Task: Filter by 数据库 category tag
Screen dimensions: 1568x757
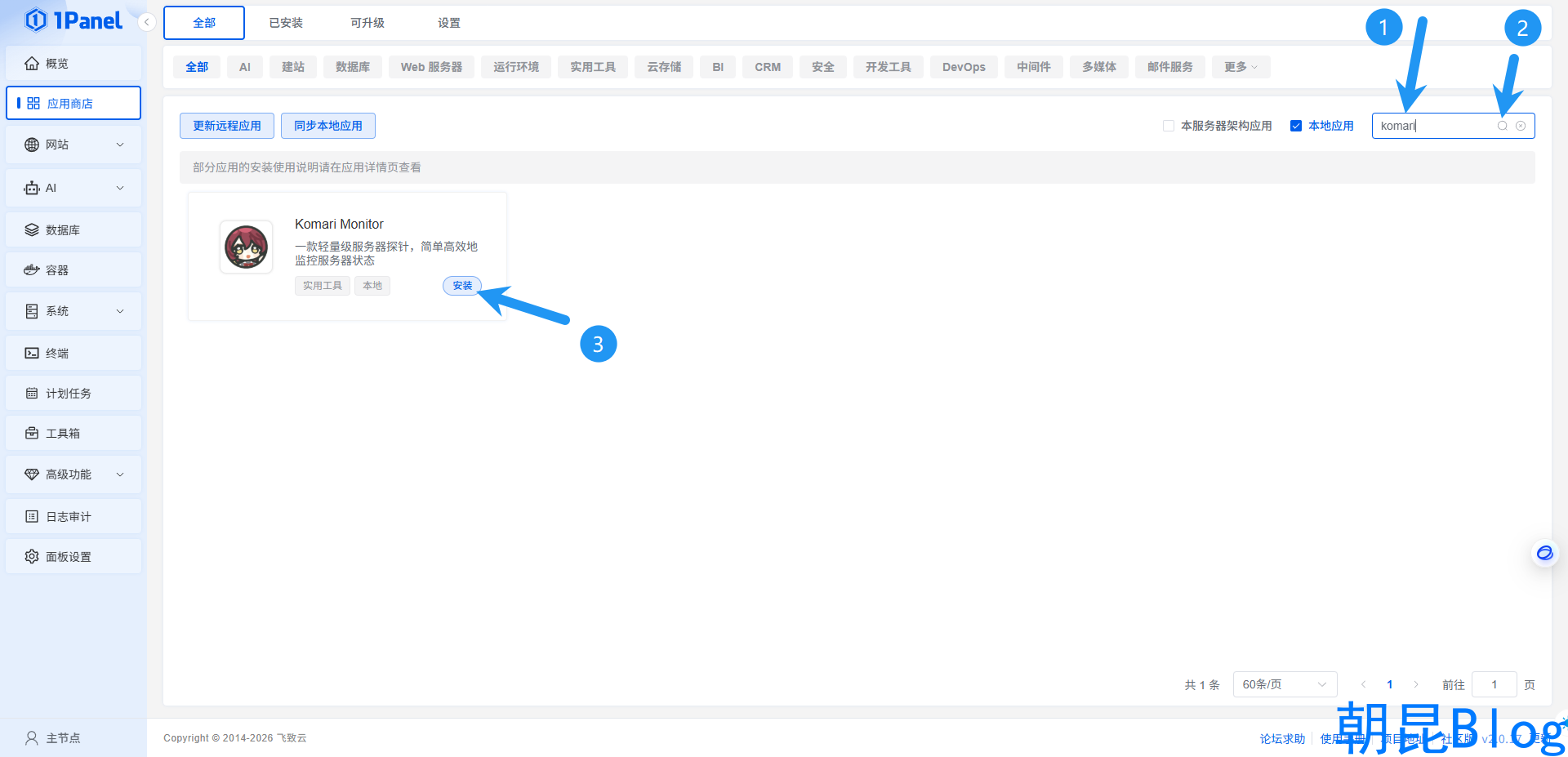Action: point(353,67)
